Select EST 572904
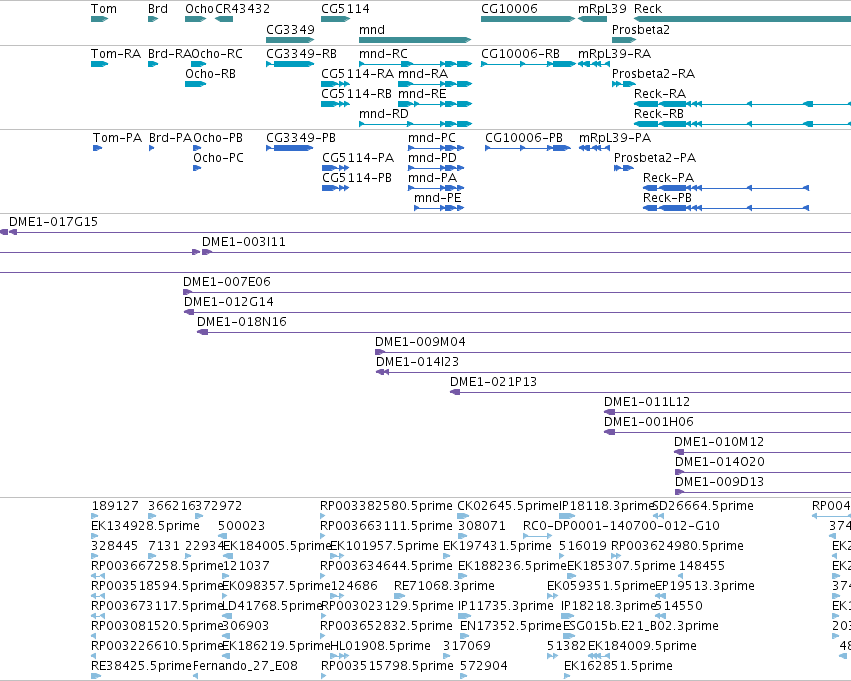851x681 pixels. [x=463, y=676]
